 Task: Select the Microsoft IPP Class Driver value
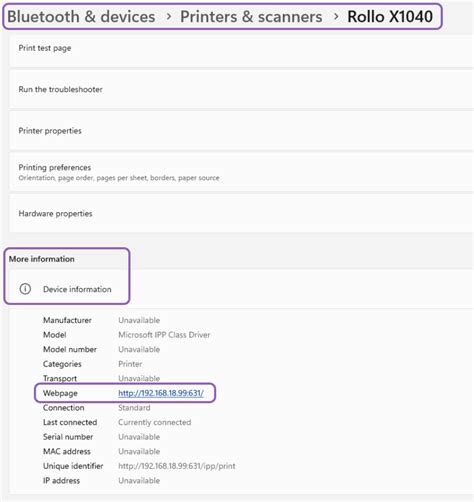click(164, 335)
